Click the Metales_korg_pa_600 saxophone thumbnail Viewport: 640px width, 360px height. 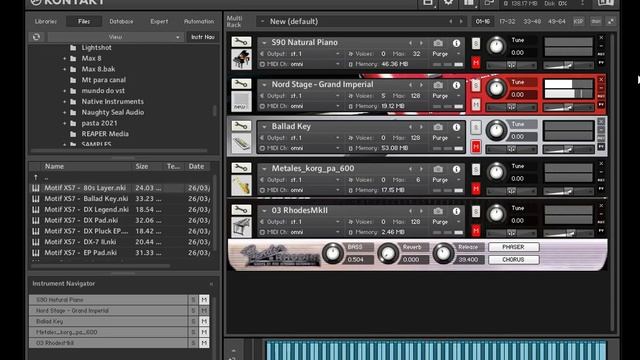pos(241,185)
